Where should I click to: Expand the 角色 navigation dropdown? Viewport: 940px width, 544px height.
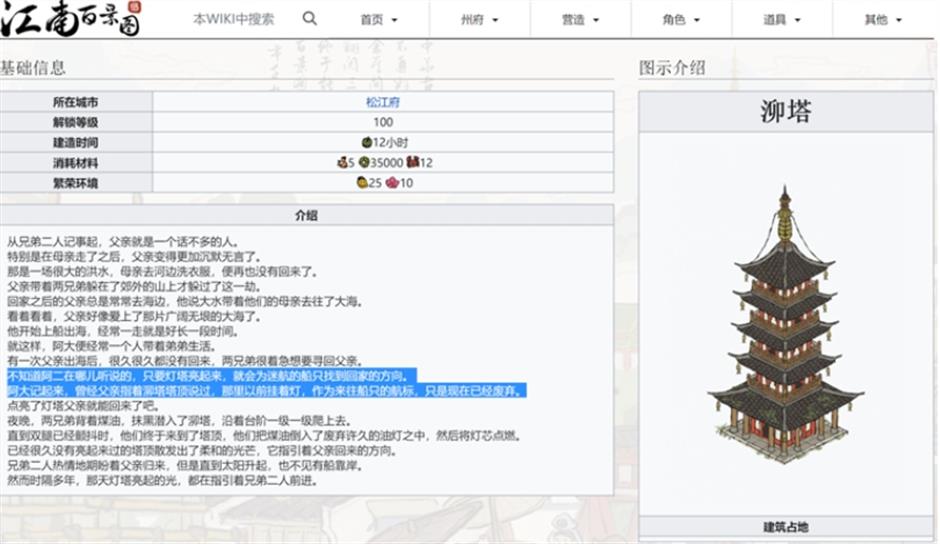pyautogui.click(x=681, y=20)
